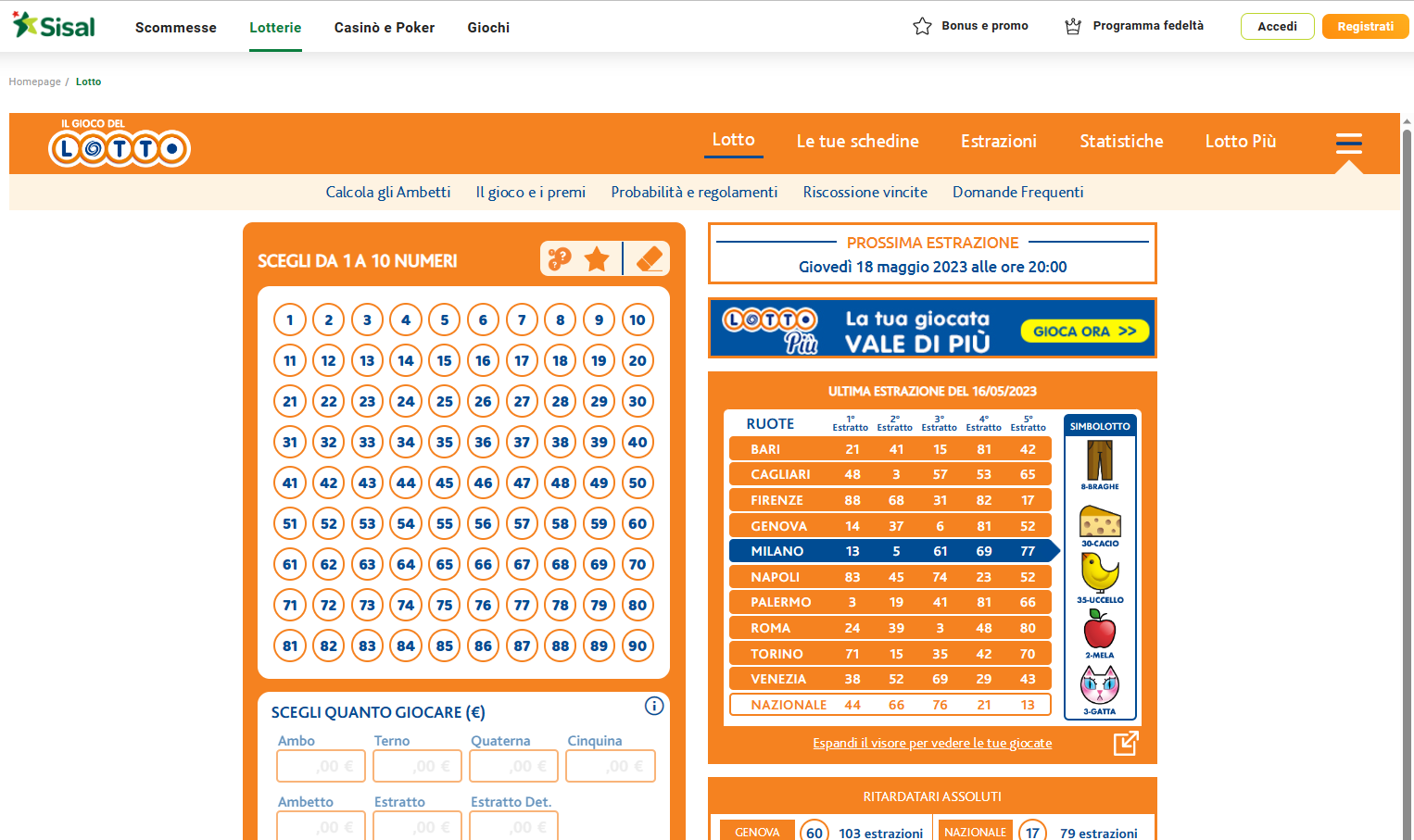Open Probabilità e regolamenti link

tap(694, 192)
